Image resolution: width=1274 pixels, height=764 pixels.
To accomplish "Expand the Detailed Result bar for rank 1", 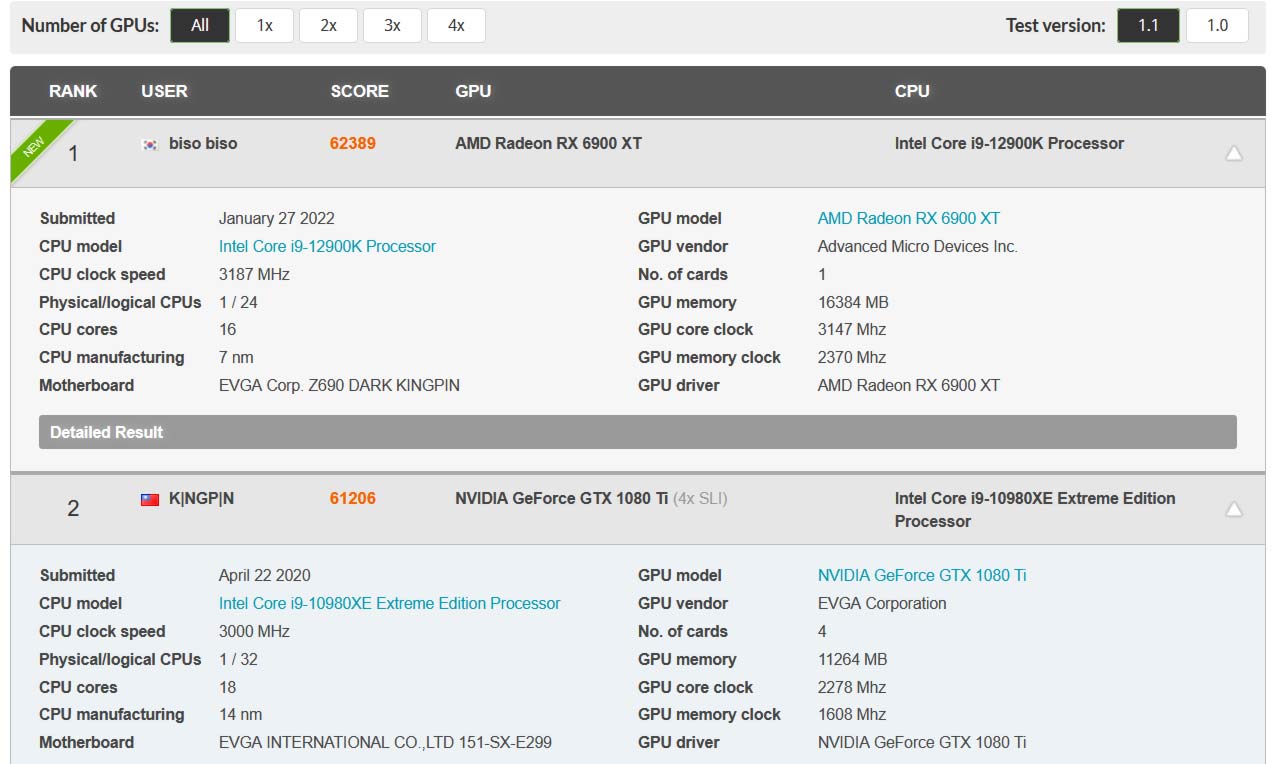I will point(637,432).
